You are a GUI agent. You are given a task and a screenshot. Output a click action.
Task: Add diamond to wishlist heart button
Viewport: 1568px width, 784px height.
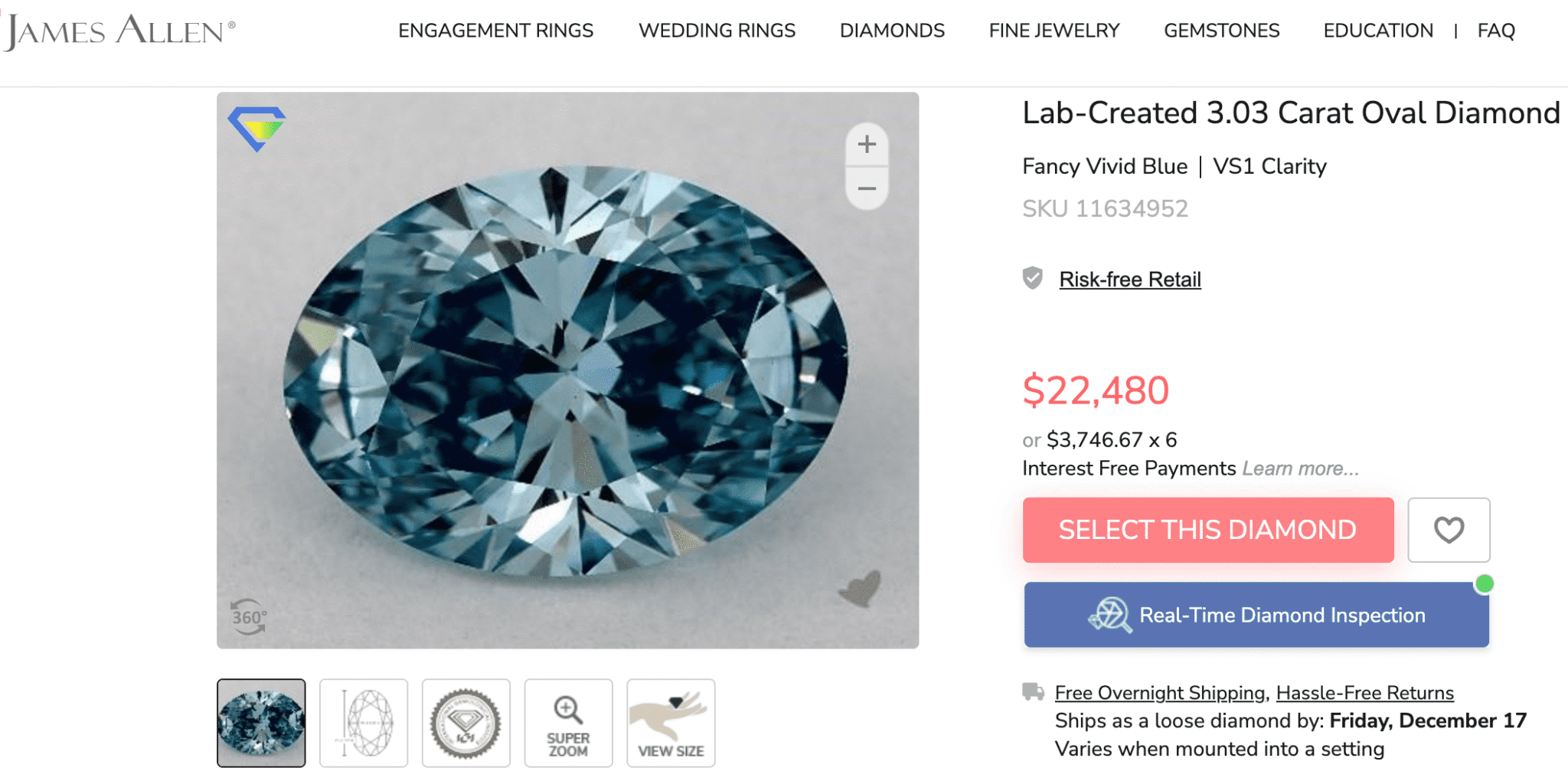click(1449, 530)
